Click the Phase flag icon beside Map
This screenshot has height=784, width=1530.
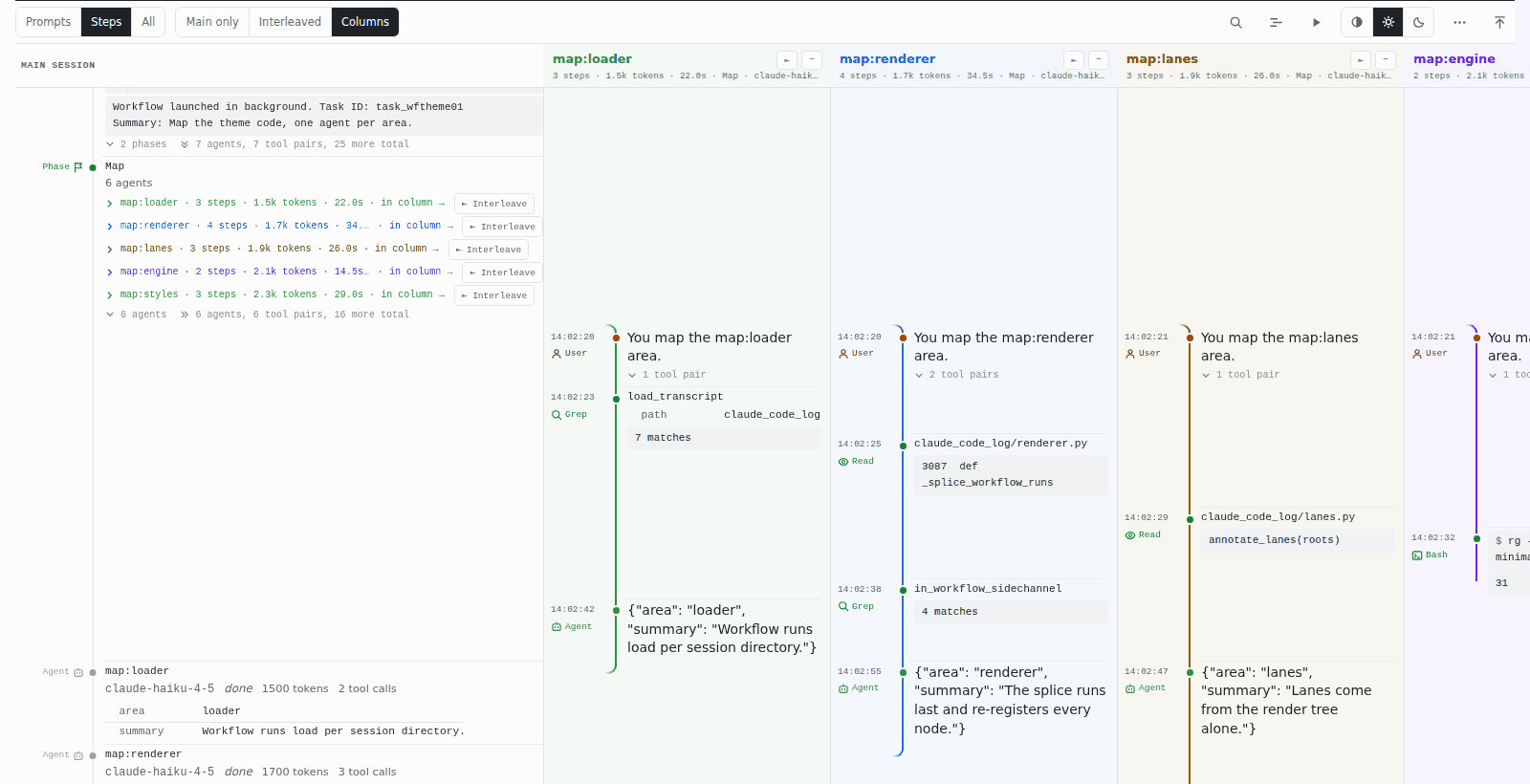coord(78,166)
